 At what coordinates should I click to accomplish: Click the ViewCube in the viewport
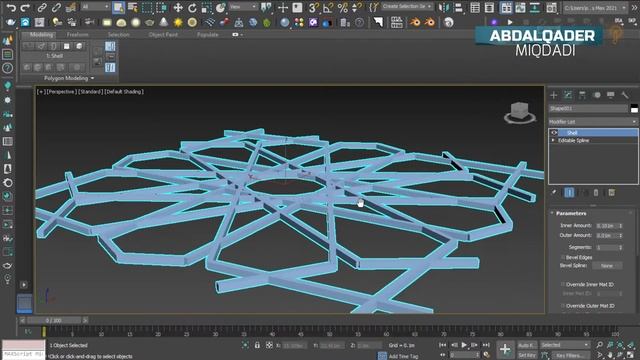pos(520,112)
